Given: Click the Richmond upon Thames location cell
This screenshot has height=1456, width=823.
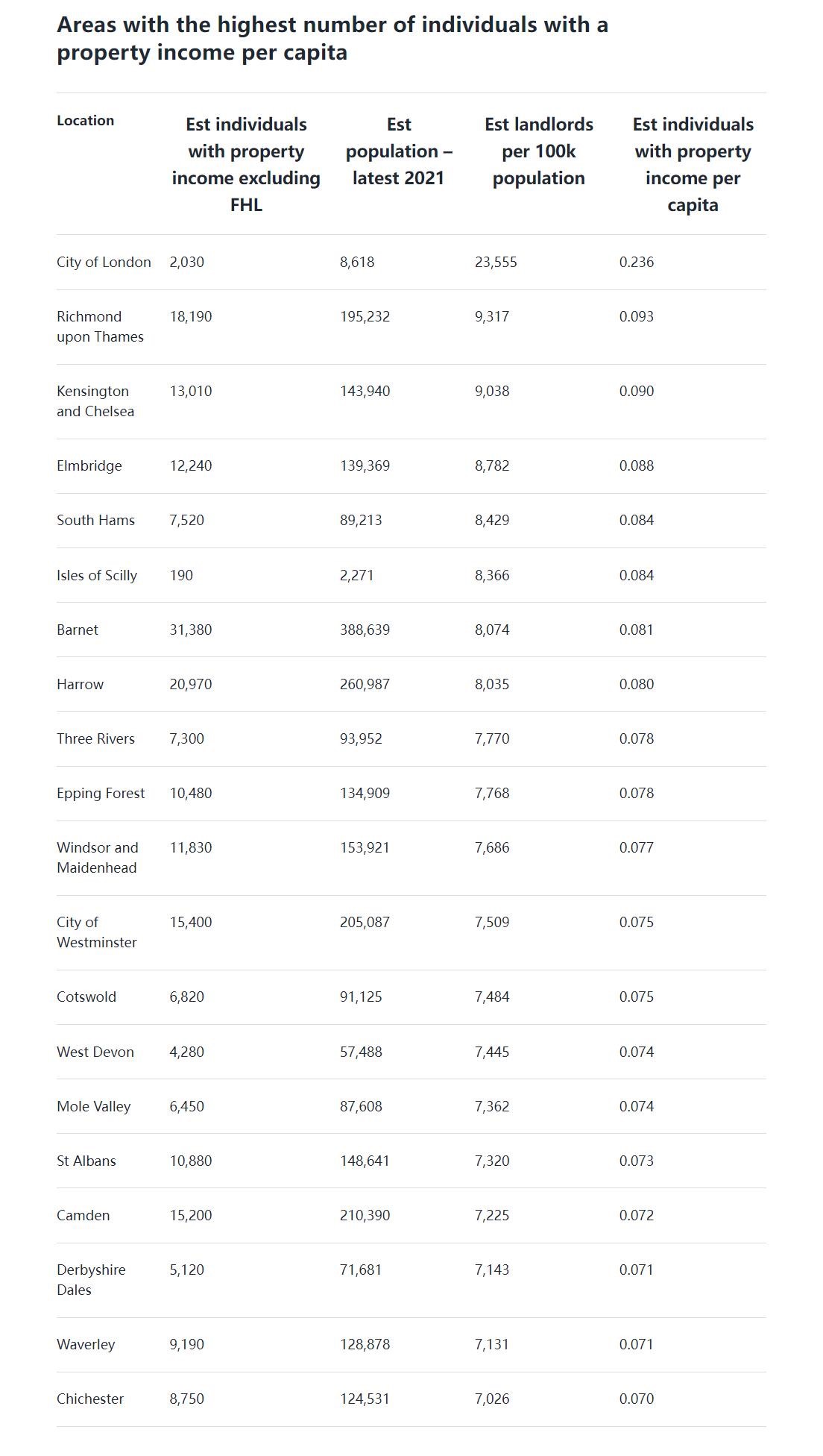Looking at the screenshot, I should click(100, 327).
